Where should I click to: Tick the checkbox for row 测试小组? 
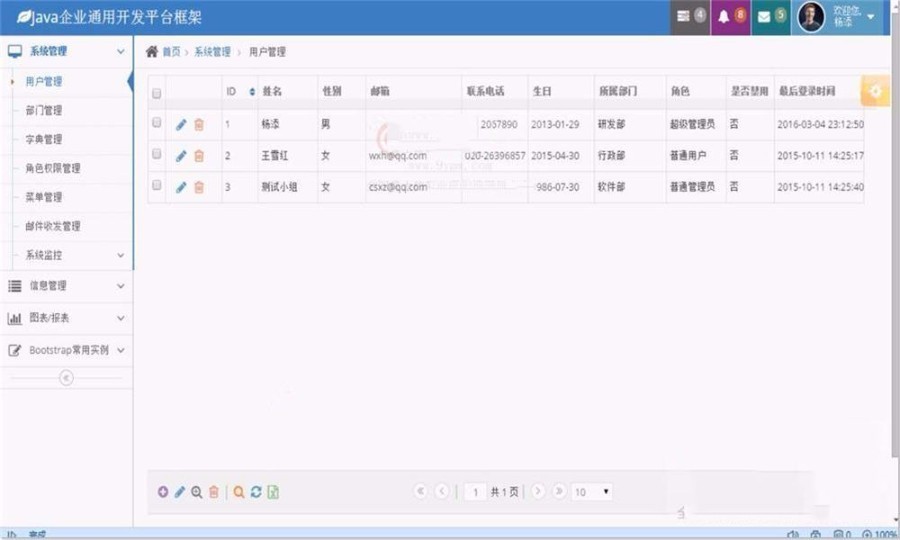156,186
